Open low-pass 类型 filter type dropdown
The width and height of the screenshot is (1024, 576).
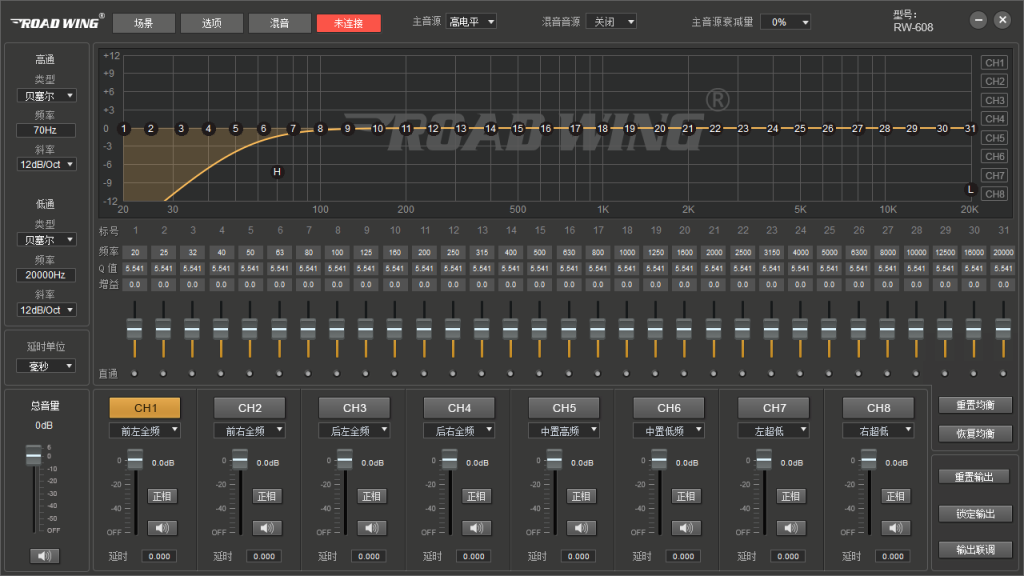click(x=46, y=240)
